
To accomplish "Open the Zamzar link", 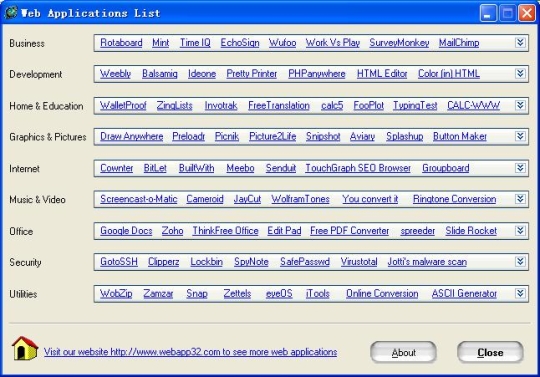I will coord(158,293).
